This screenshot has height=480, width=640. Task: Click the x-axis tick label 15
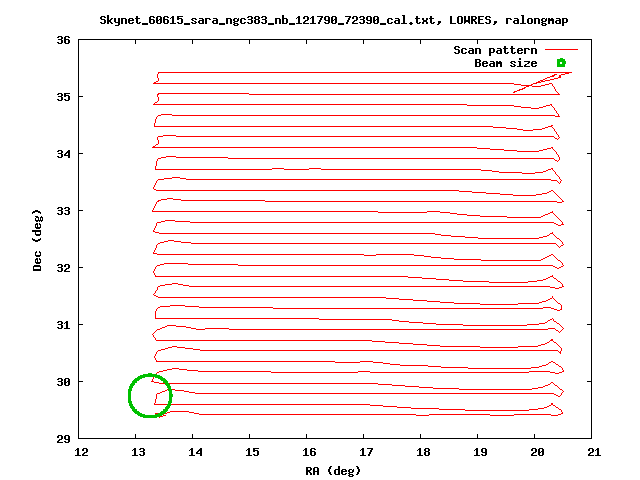tap(252, 452)
